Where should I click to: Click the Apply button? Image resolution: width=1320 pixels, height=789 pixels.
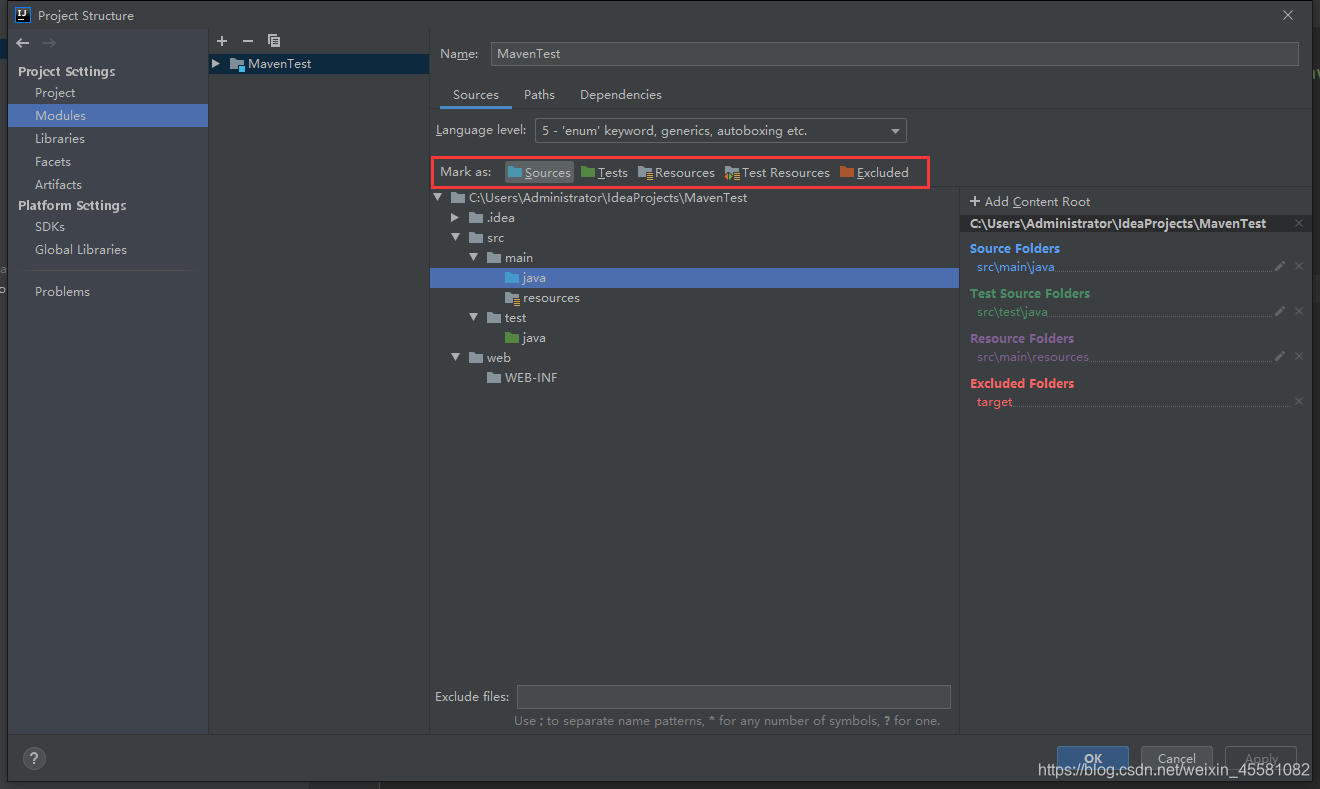click(x=1261, y=758)
